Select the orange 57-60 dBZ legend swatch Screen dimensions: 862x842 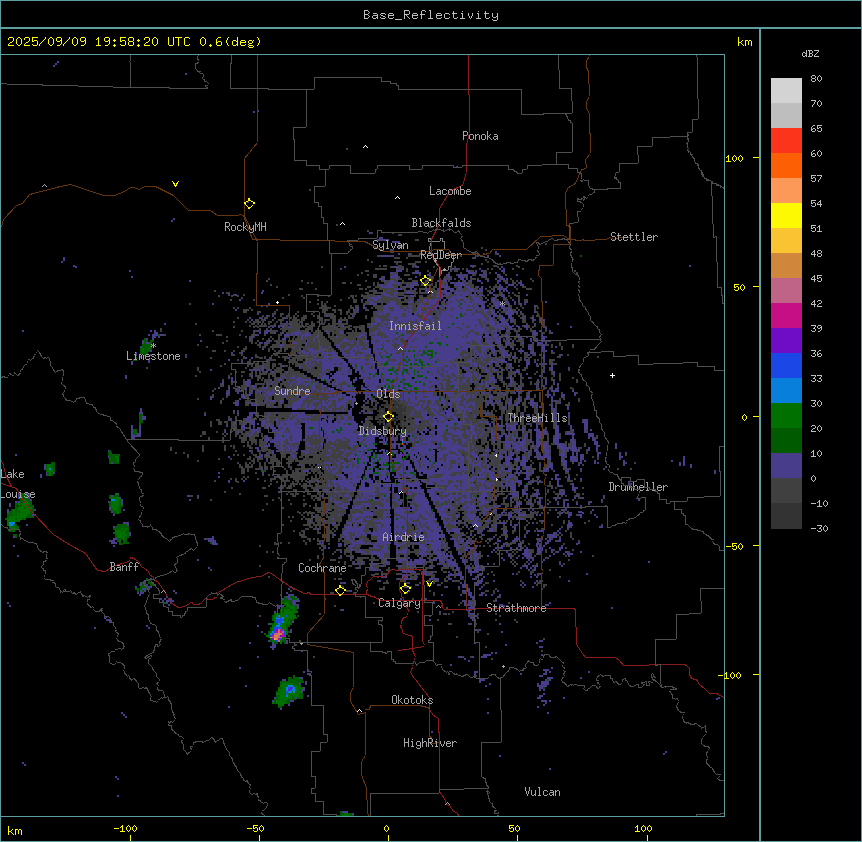click(x=786, y=165)
